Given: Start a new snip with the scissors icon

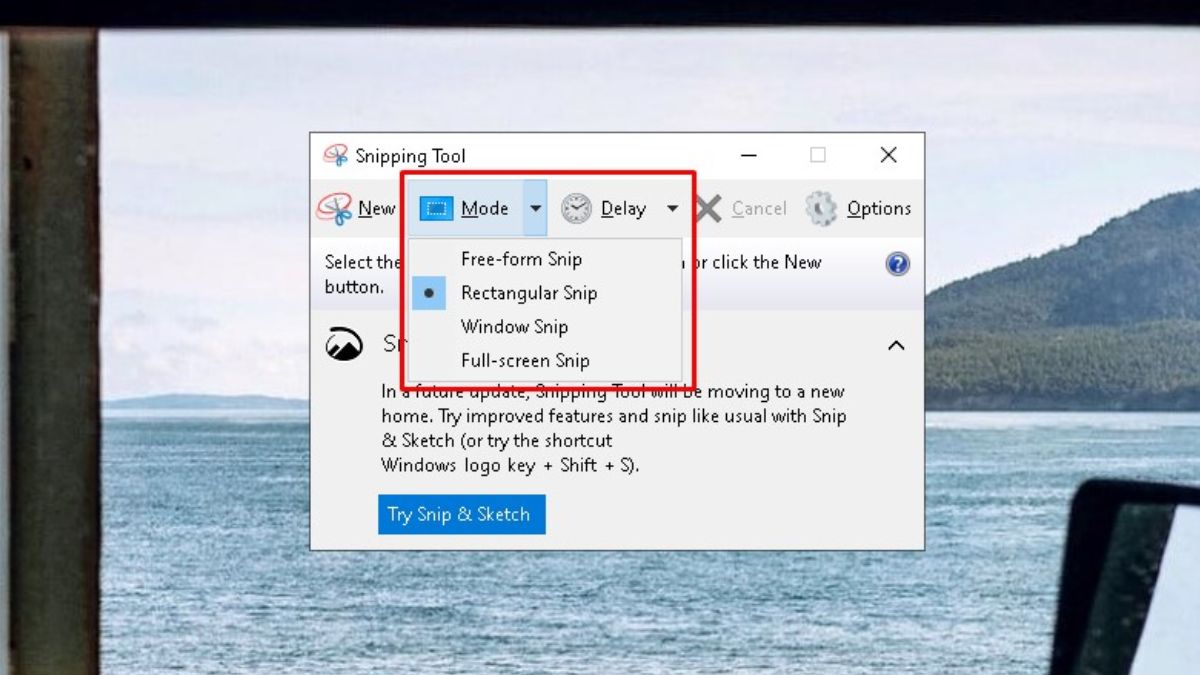Looking at the screenshot, I should 334,208.
